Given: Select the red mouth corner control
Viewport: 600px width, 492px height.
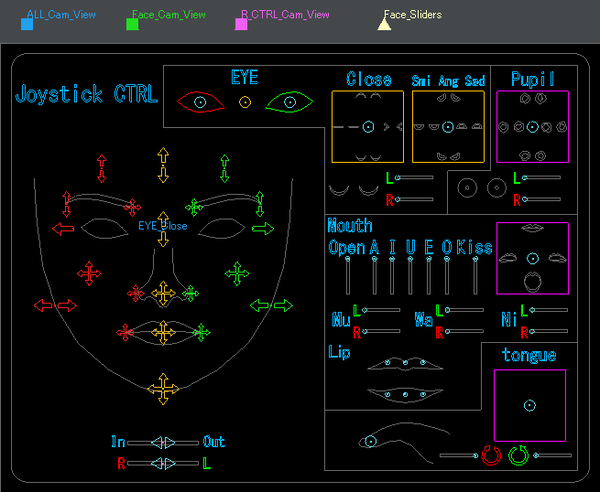Looking at the screenshot, I should [125, 332].
